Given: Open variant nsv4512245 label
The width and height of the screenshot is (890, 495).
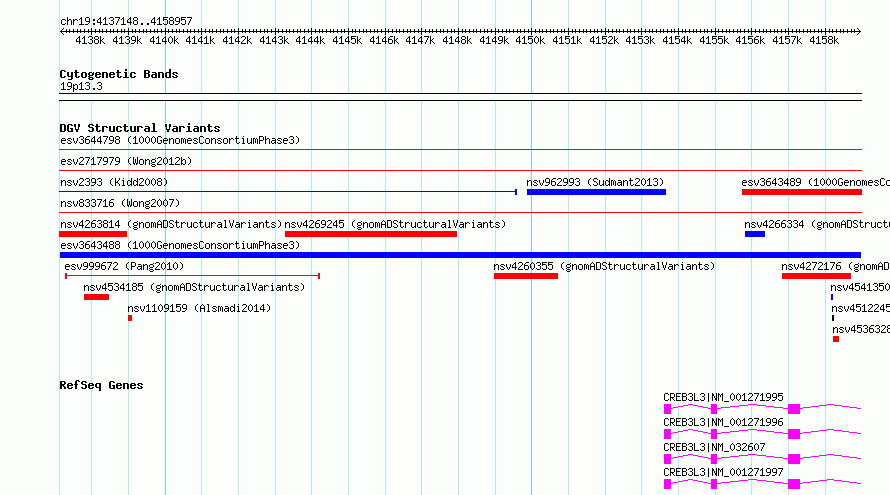Looking at the screenshot, I should 860,308.
